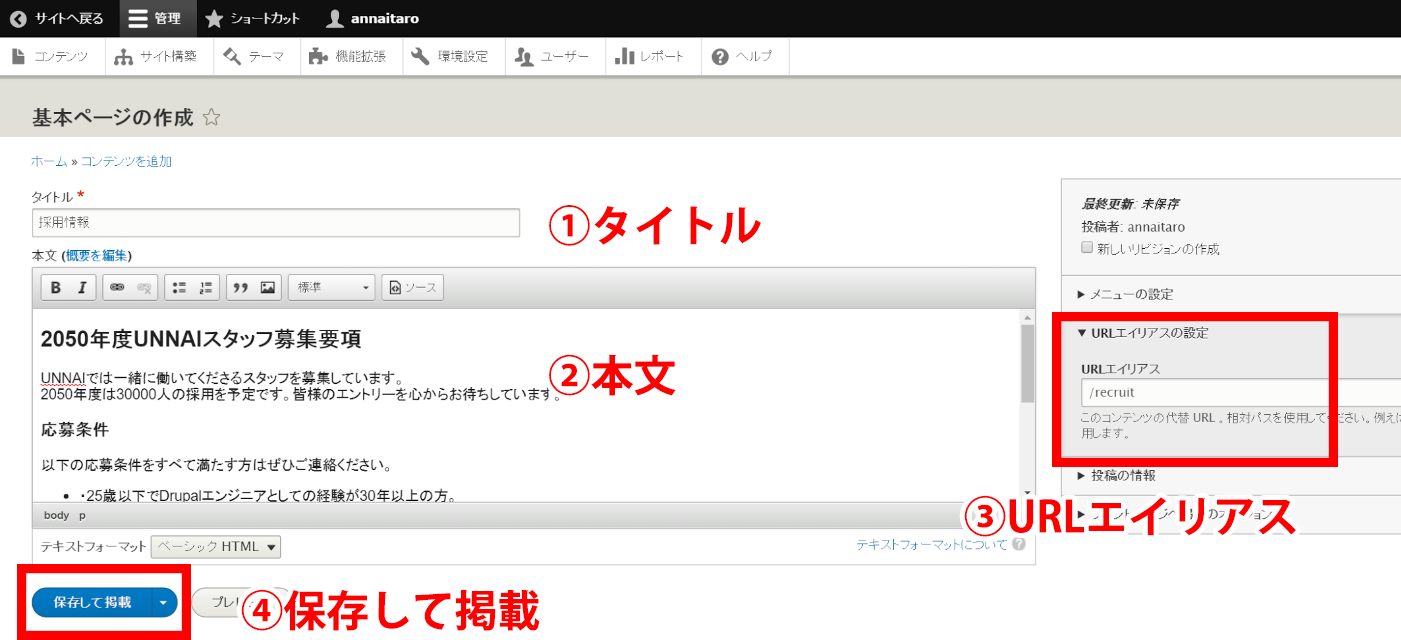Viewport: 1401px width, 640px height.
Task: Open the dropdown arrow beside 保存して掲載
Action: click(164, 602)
